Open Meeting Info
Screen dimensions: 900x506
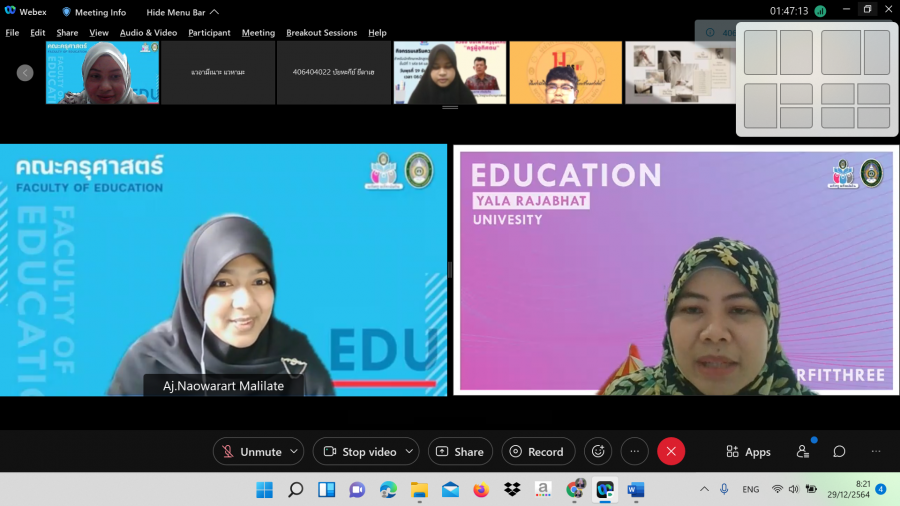(94, 12)
